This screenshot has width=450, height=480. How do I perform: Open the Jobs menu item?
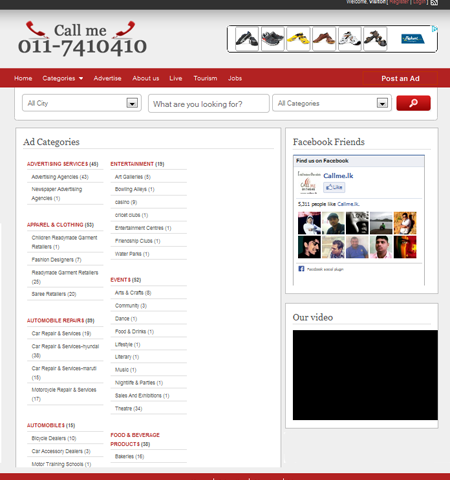pyautogui.click(x=235, y=78)
